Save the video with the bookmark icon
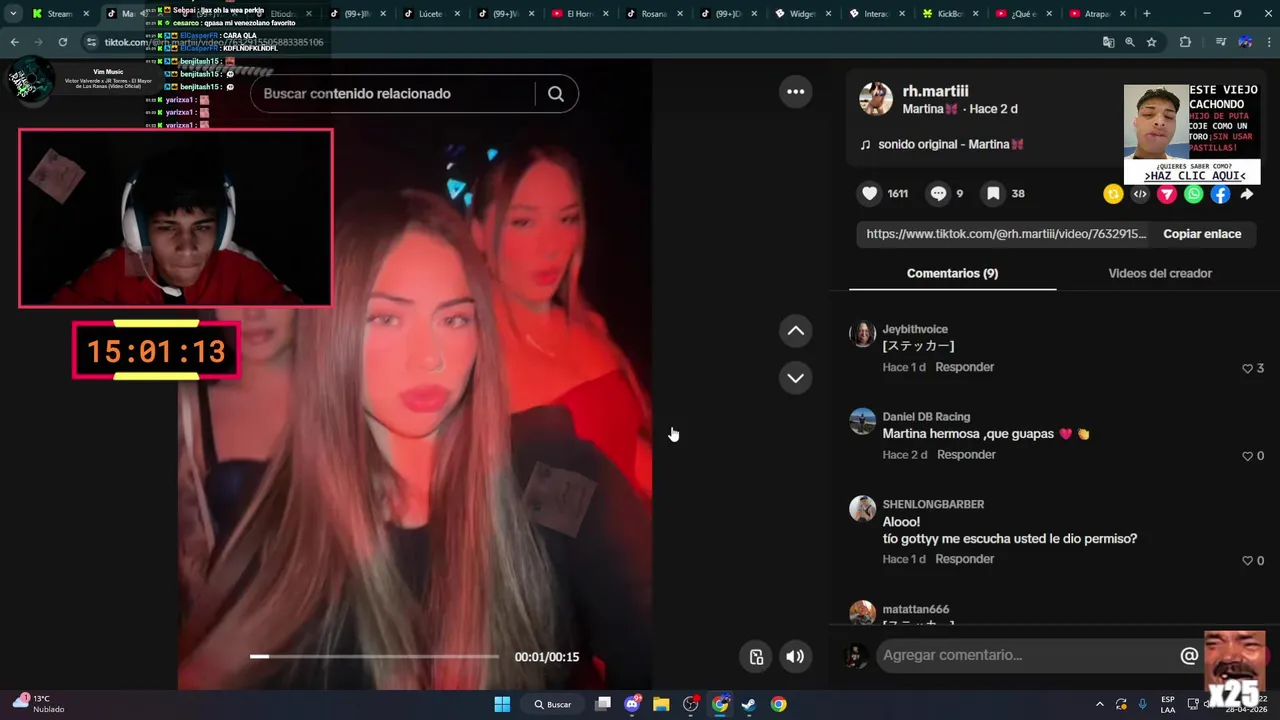Image resolution: width=1280 pixels, height=720 pixels. (x=993, y=194)
